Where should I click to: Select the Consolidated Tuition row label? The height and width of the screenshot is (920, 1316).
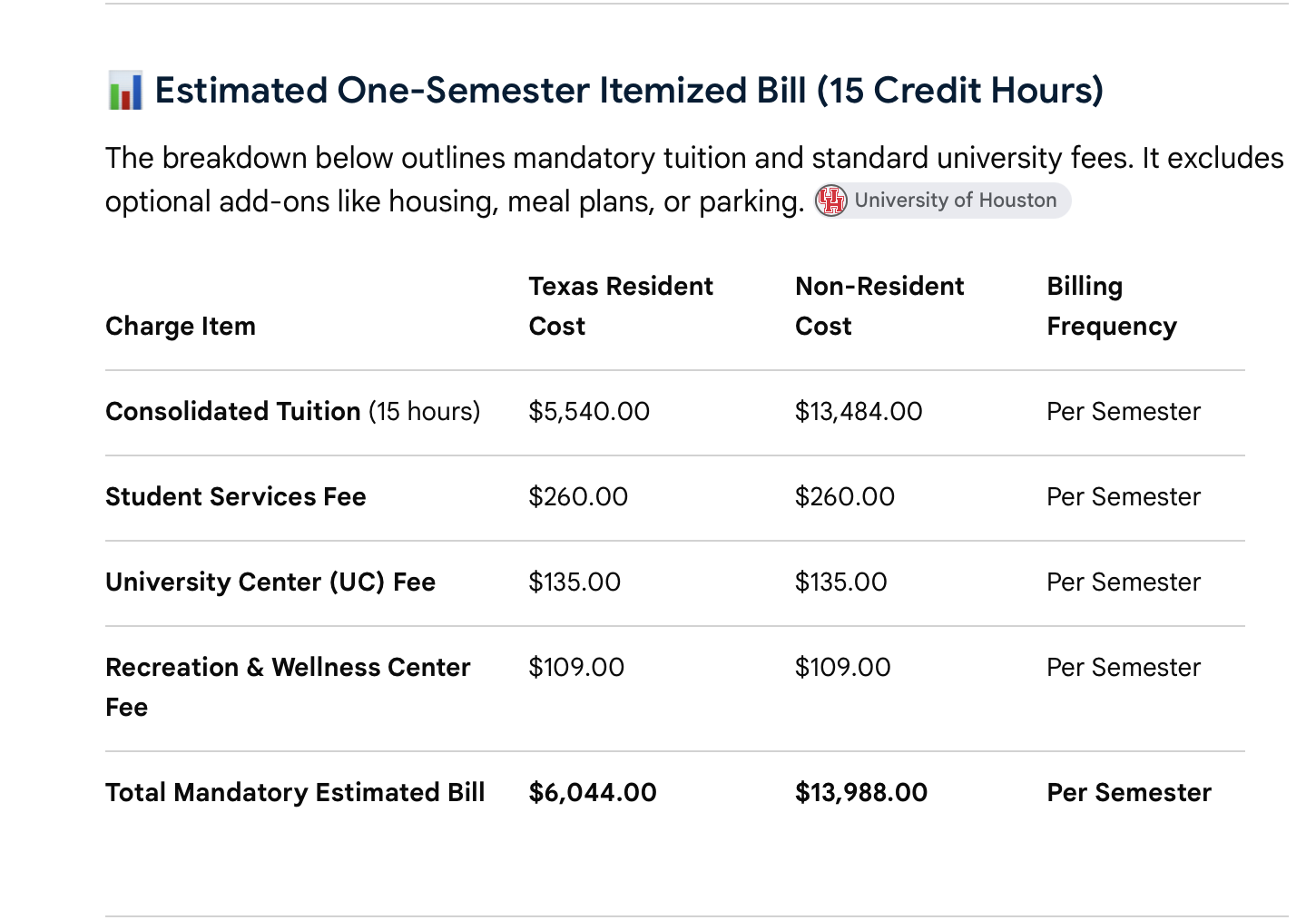point(292,411)
